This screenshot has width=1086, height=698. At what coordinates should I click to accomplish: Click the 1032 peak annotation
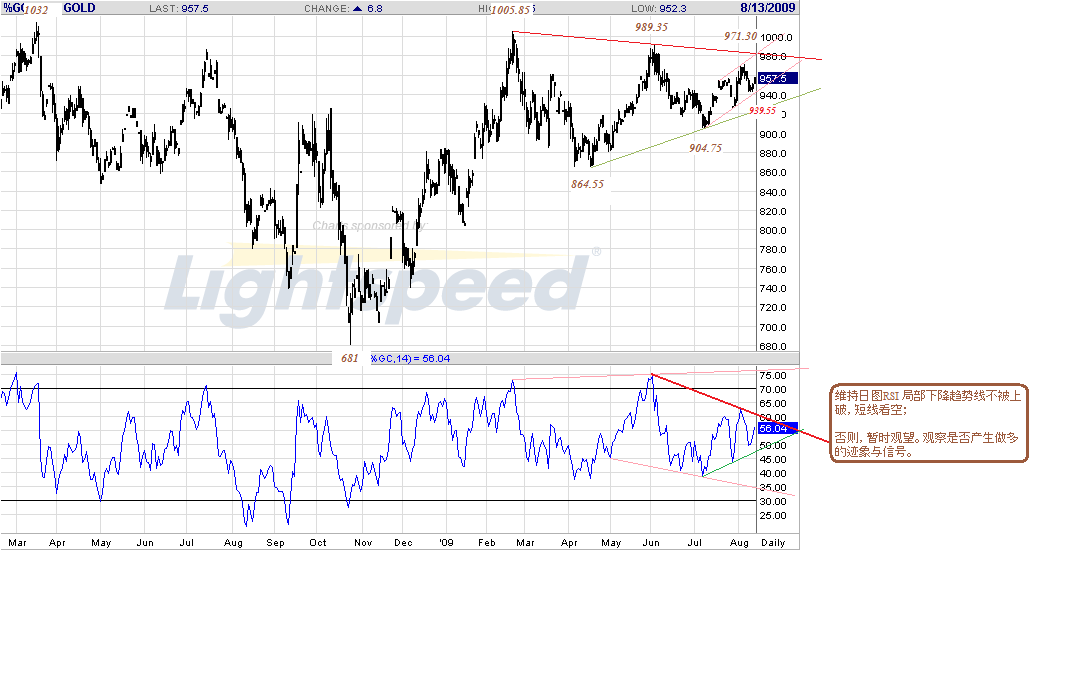pyautogui.click(x=36, y=10)
